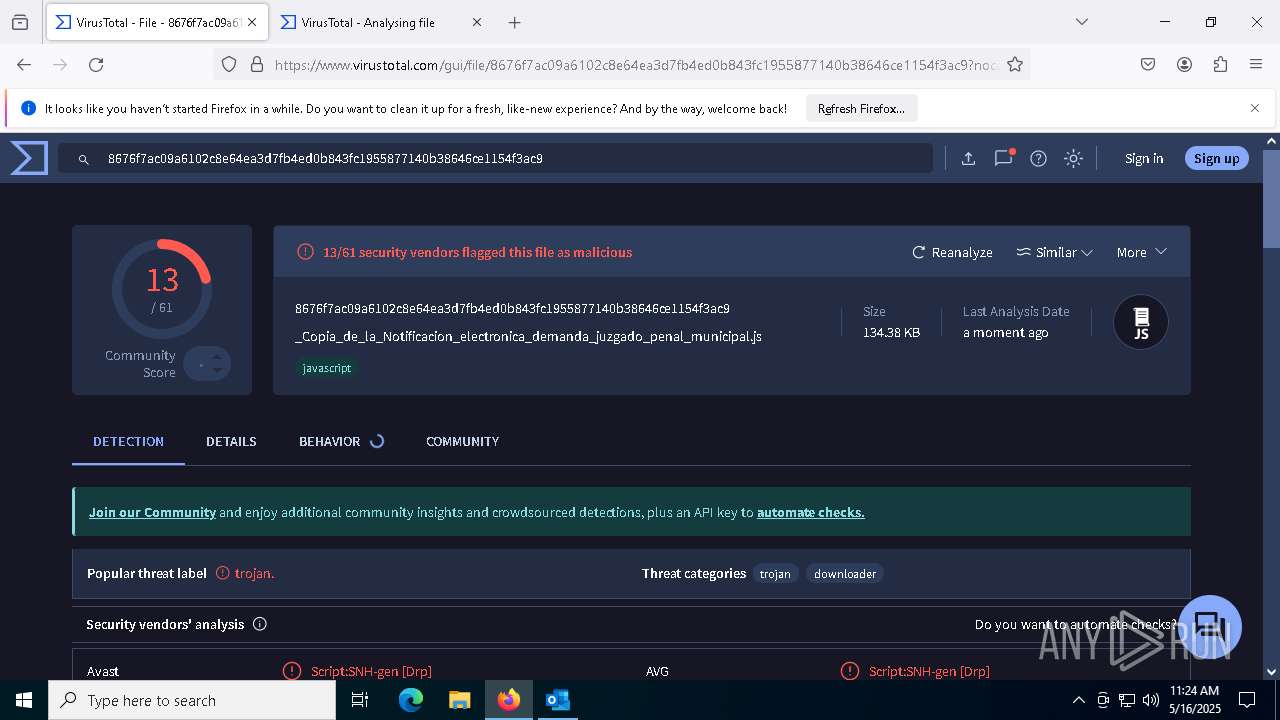The width and height of the screenshot is (1280, 720).
Task: Open Outlook from the taskbar
Action: (x=557, y=700)
